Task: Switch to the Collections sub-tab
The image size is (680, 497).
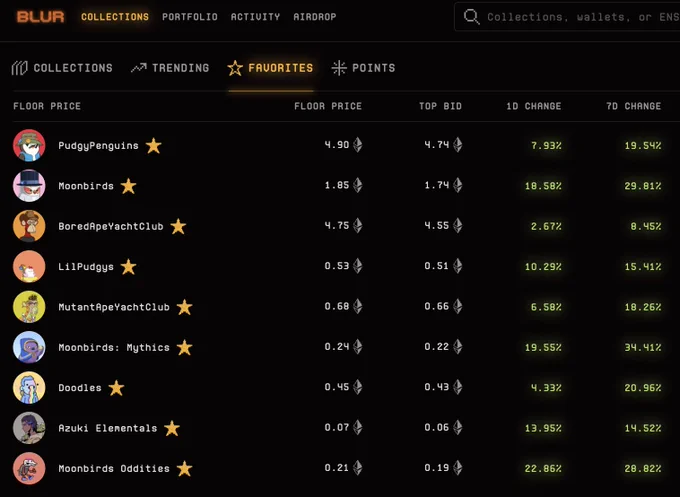Action: [62, 68]
